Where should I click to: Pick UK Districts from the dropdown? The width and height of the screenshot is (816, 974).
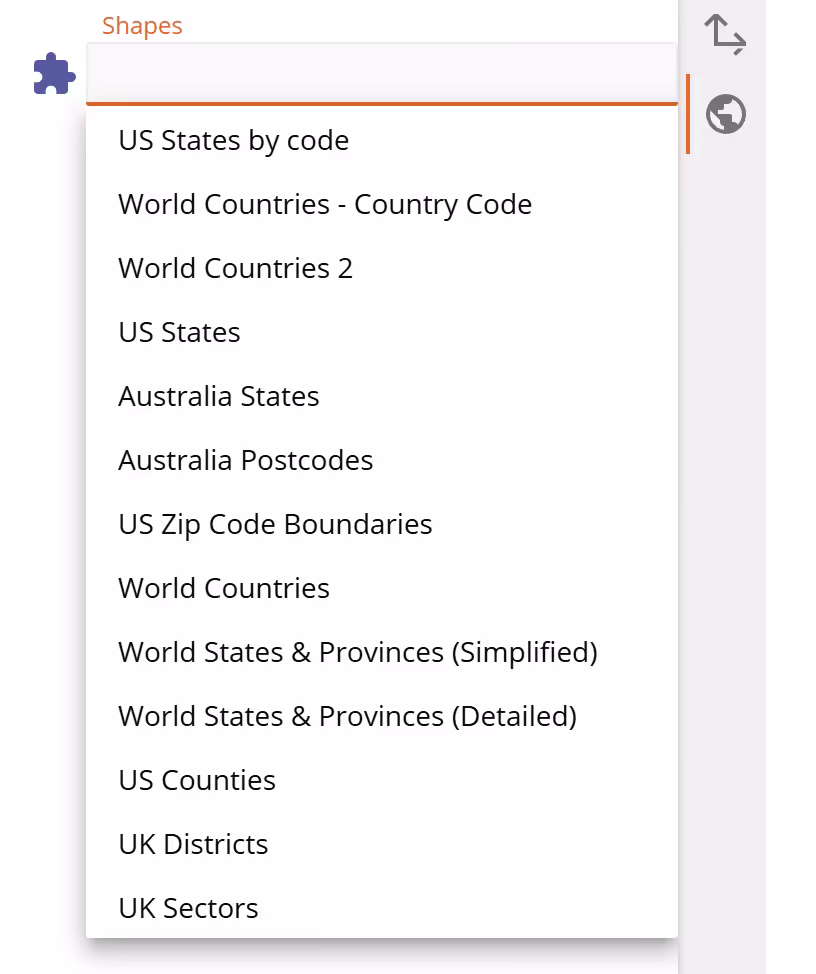[x=193, y=844]
